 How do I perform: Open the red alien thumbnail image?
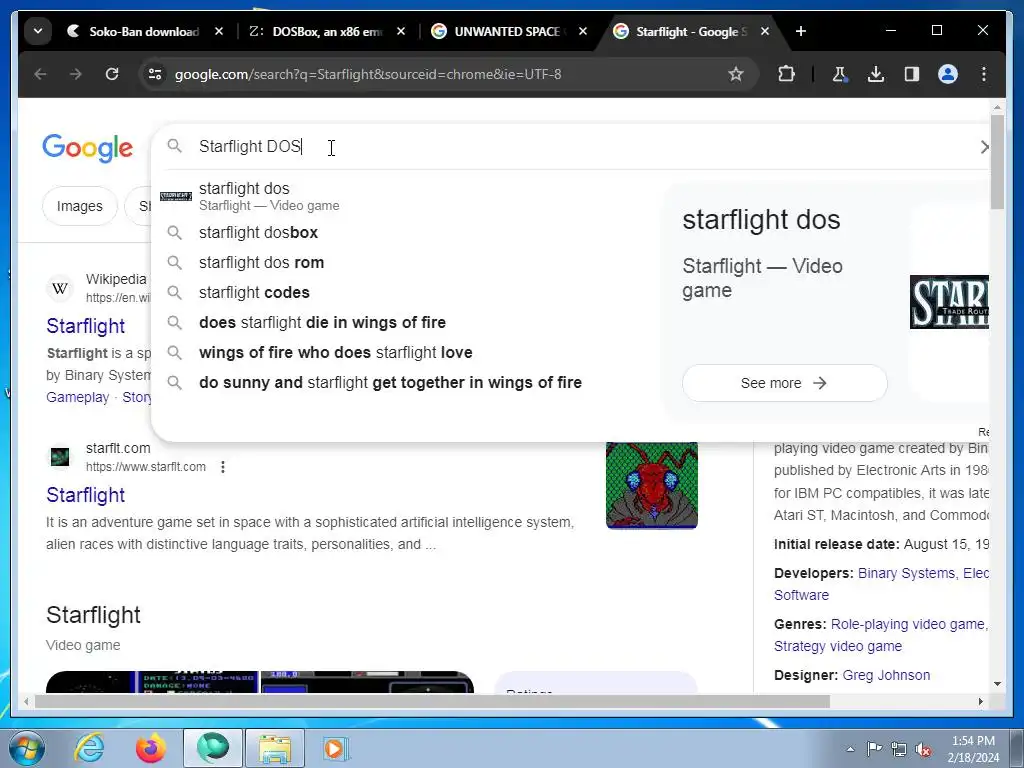point(652,485)
